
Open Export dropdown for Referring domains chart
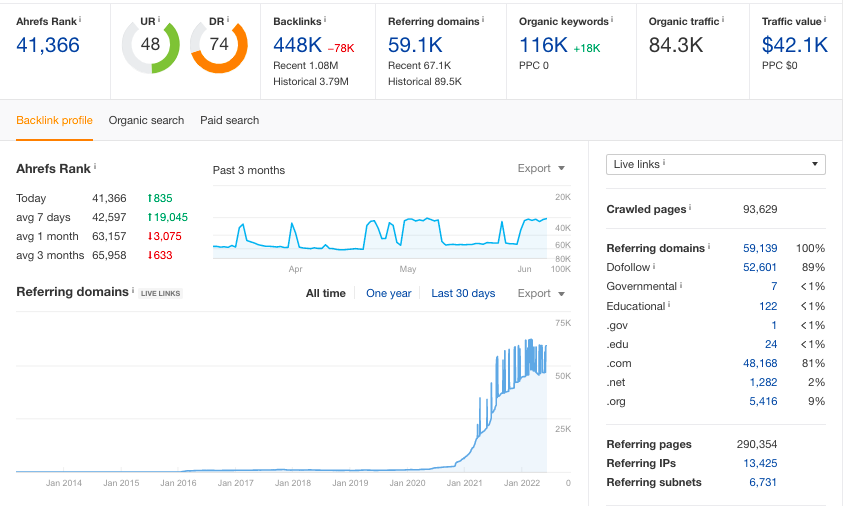541,293
